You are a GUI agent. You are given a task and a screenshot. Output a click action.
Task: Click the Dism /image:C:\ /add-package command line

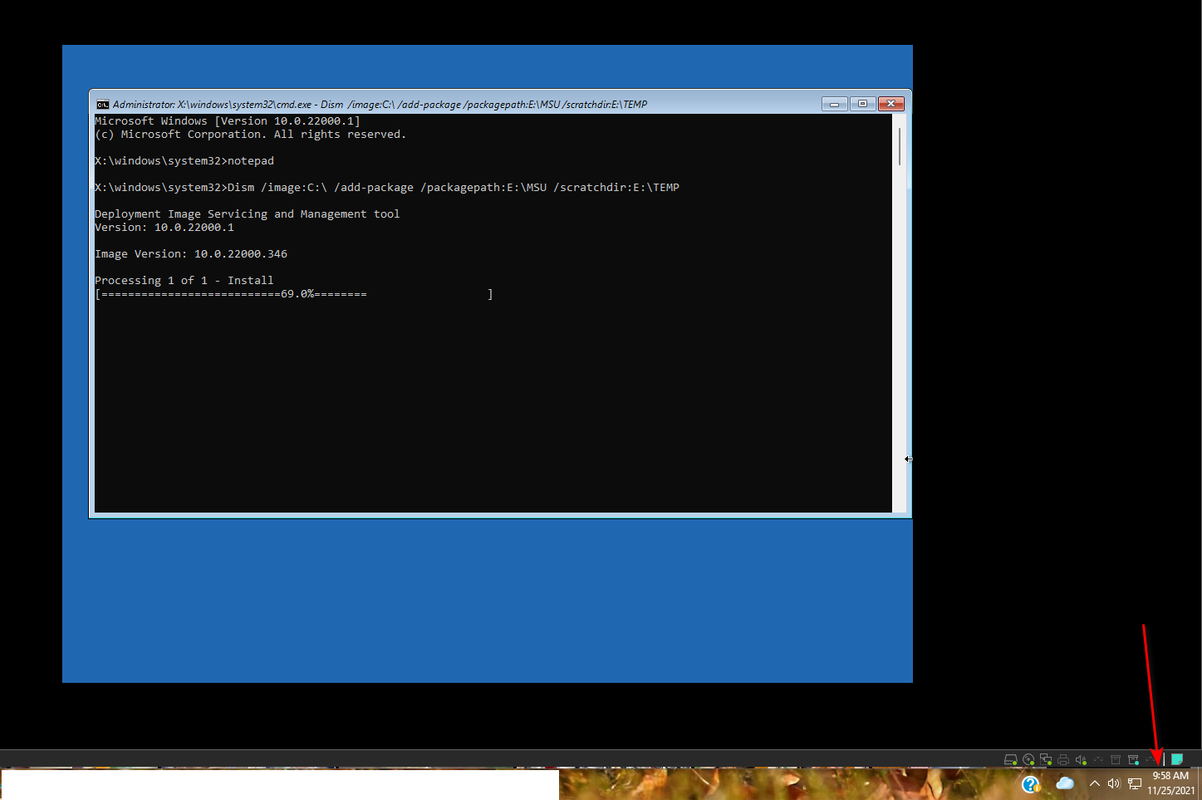point(387,187)
